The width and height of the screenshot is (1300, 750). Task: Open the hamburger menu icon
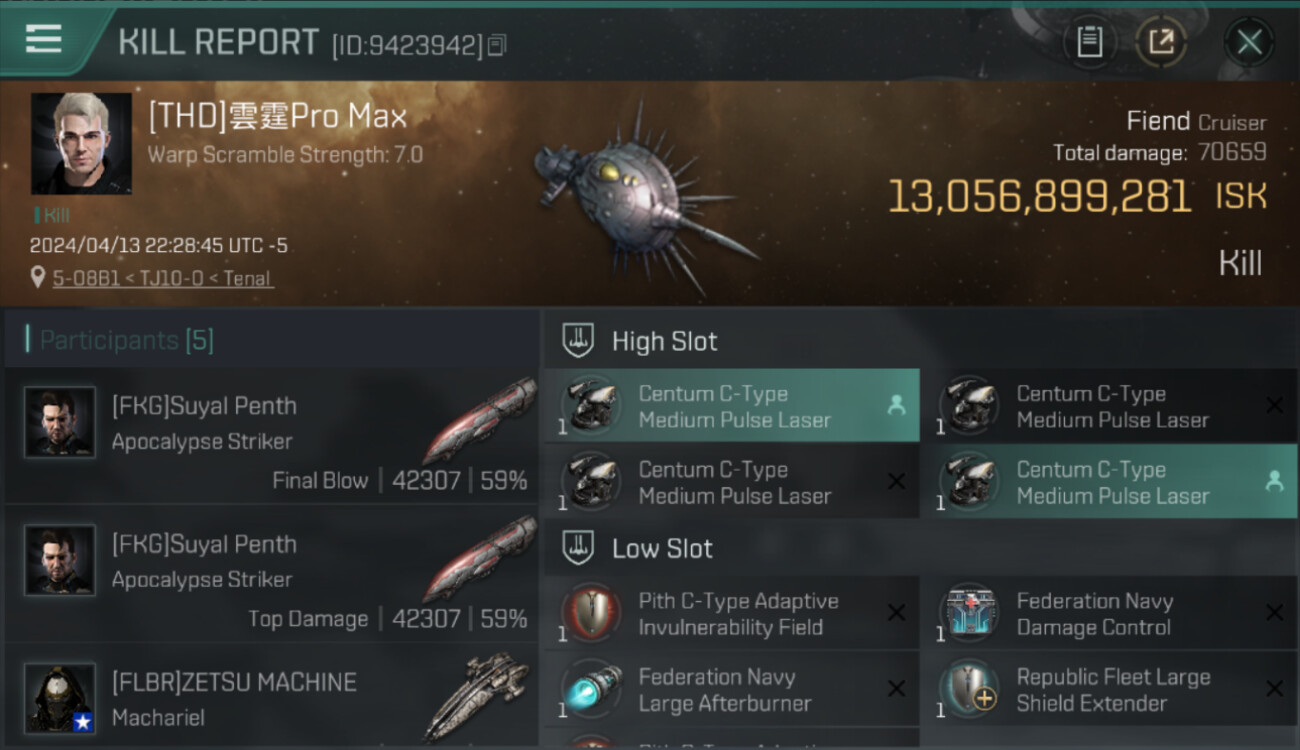click(x=44, y=39)
